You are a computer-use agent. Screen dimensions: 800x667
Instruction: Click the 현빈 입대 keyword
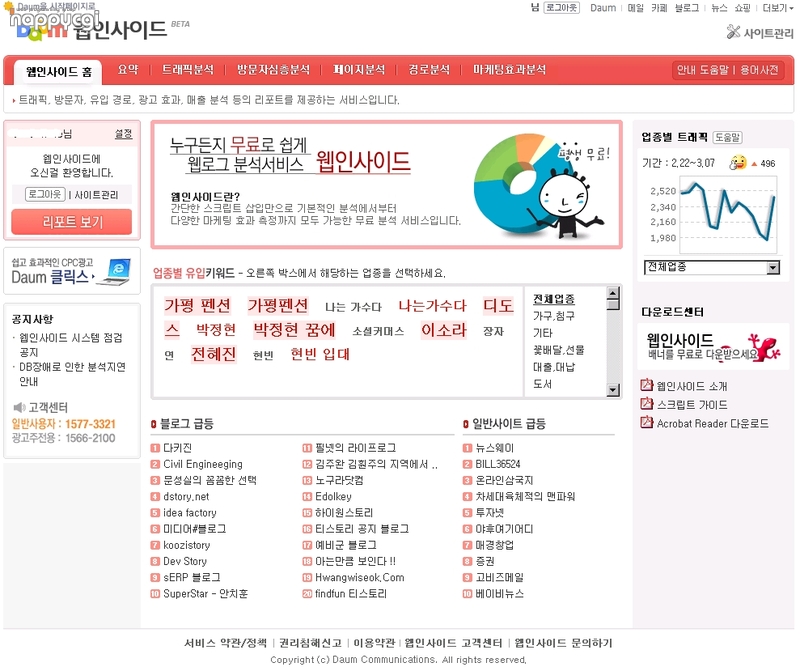pyautogui.click(x=320, y=354)
